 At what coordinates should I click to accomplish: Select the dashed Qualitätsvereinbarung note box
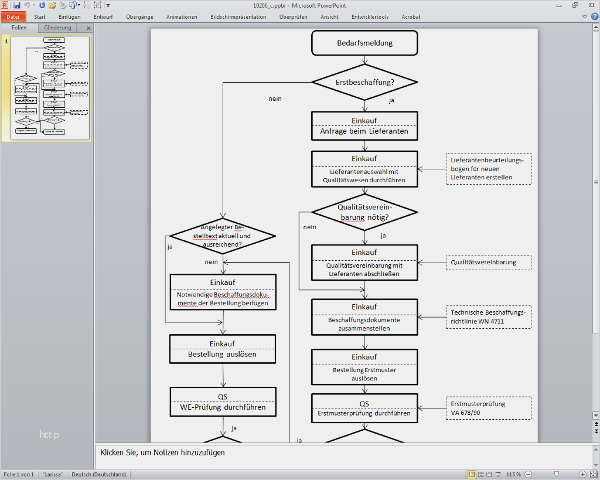[x=489, y=262]
